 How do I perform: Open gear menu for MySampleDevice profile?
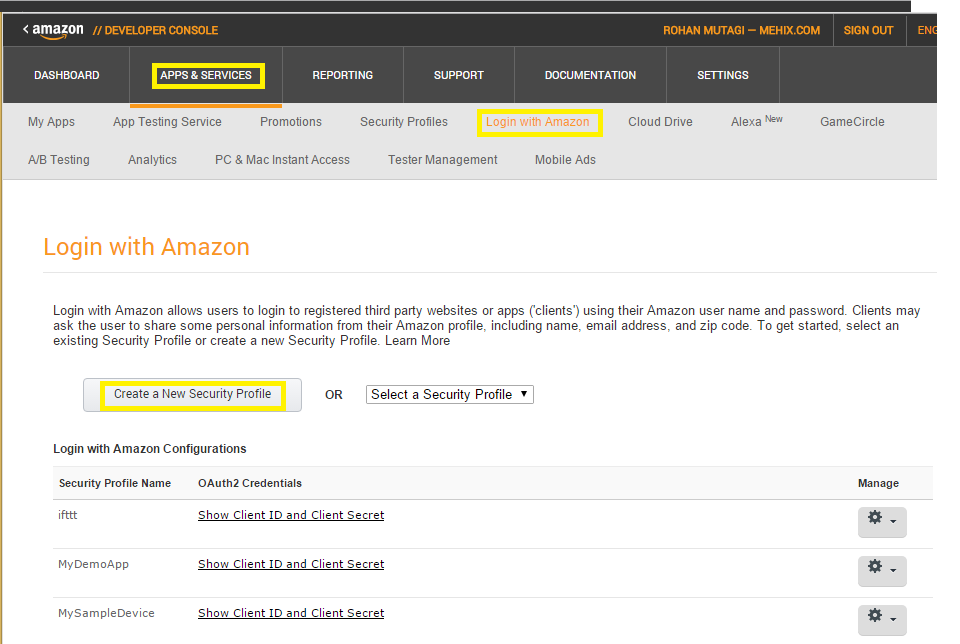(881, 617)
